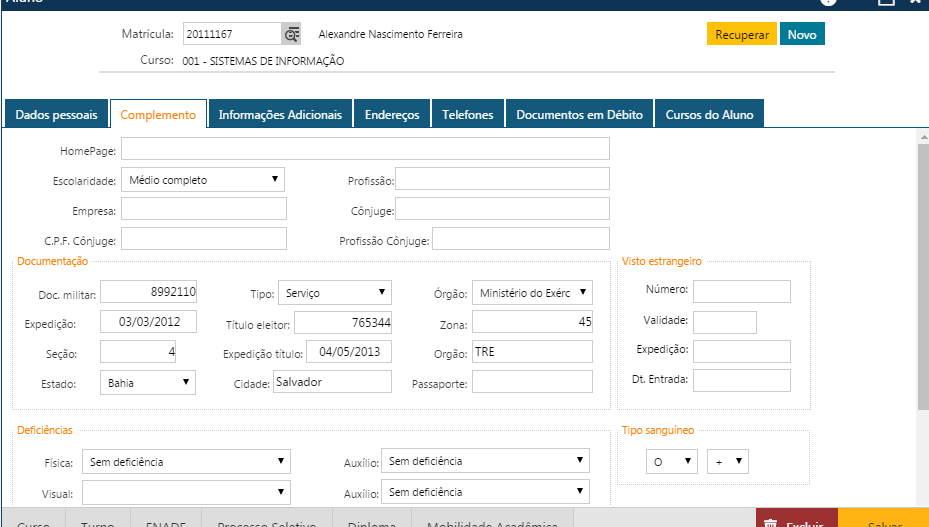929x527 pixels.
Task: Click into the HomePage input field
Action: coord(365,149)
